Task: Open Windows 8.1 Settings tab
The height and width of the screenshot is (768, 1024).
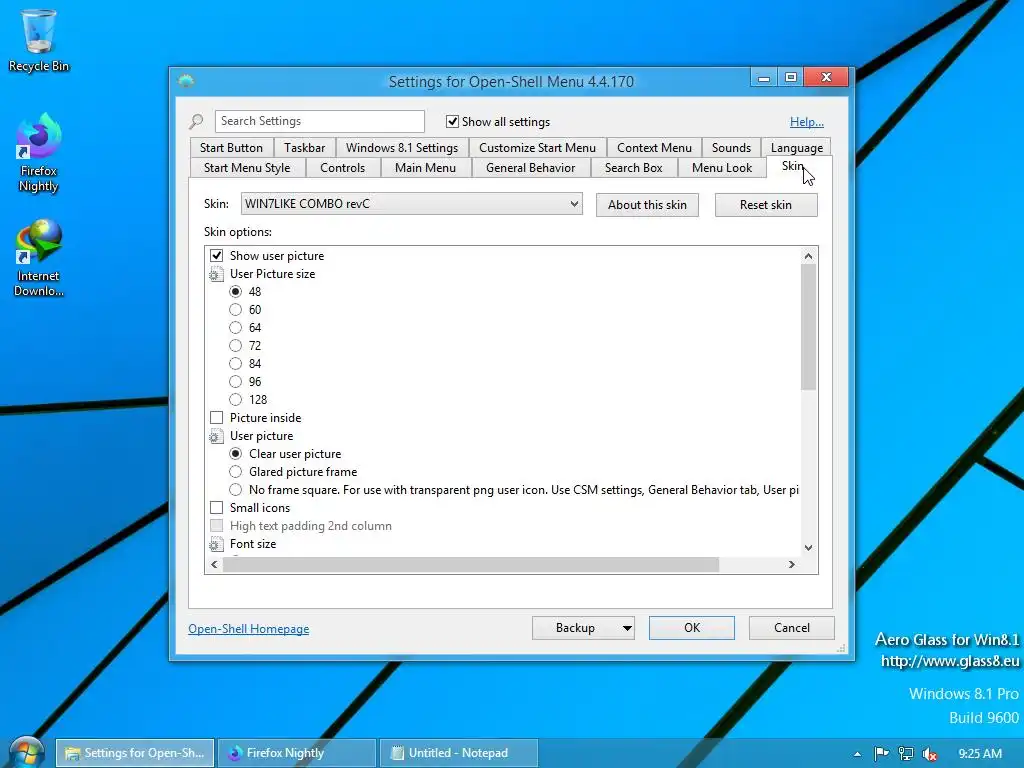Action: click(x=402, y=148)
